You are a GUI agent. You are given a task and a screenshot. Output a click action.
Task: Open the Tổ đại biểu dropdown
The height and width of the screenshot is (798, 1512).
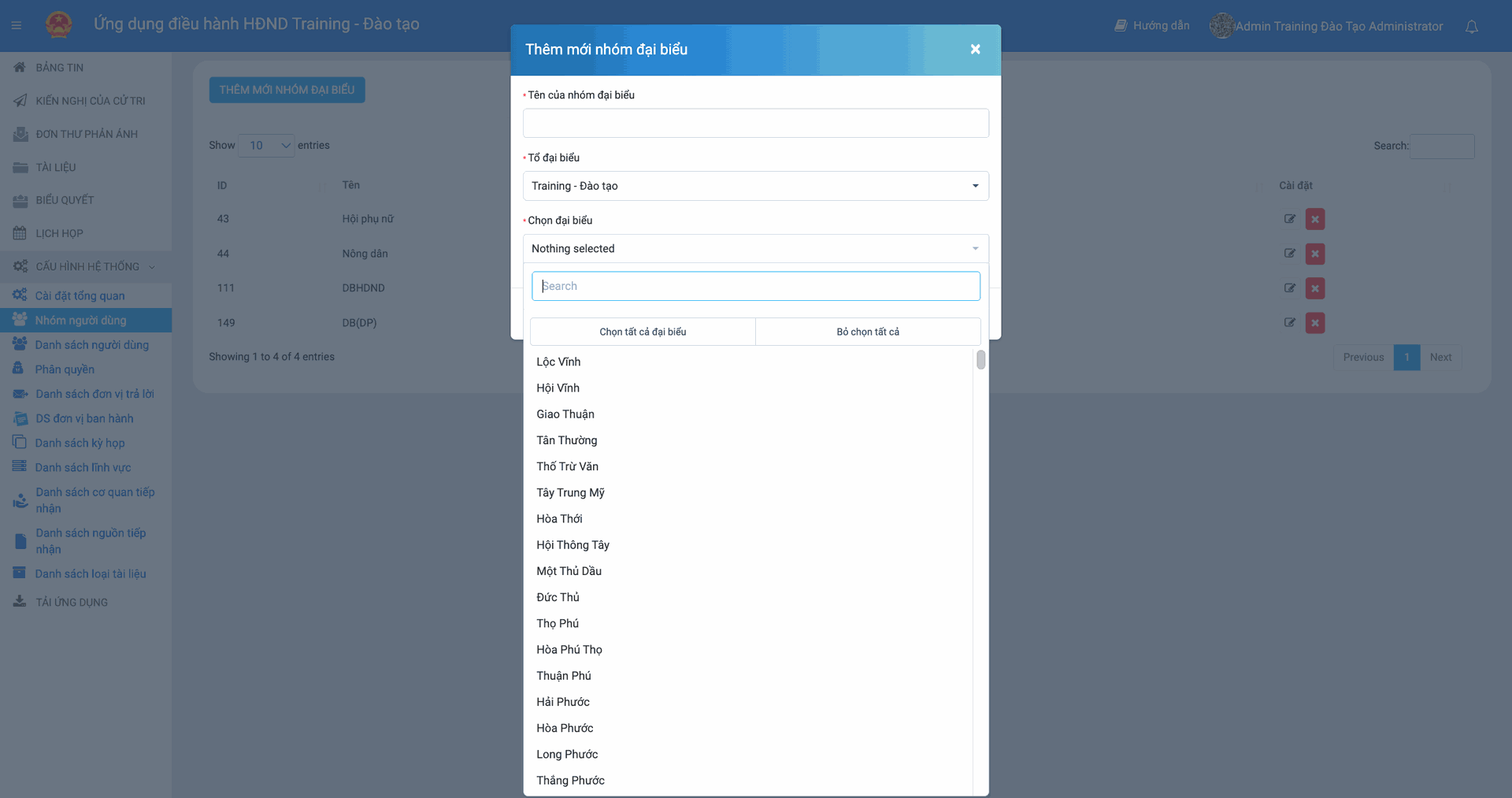pyautogui.click(x=755, y=186)
